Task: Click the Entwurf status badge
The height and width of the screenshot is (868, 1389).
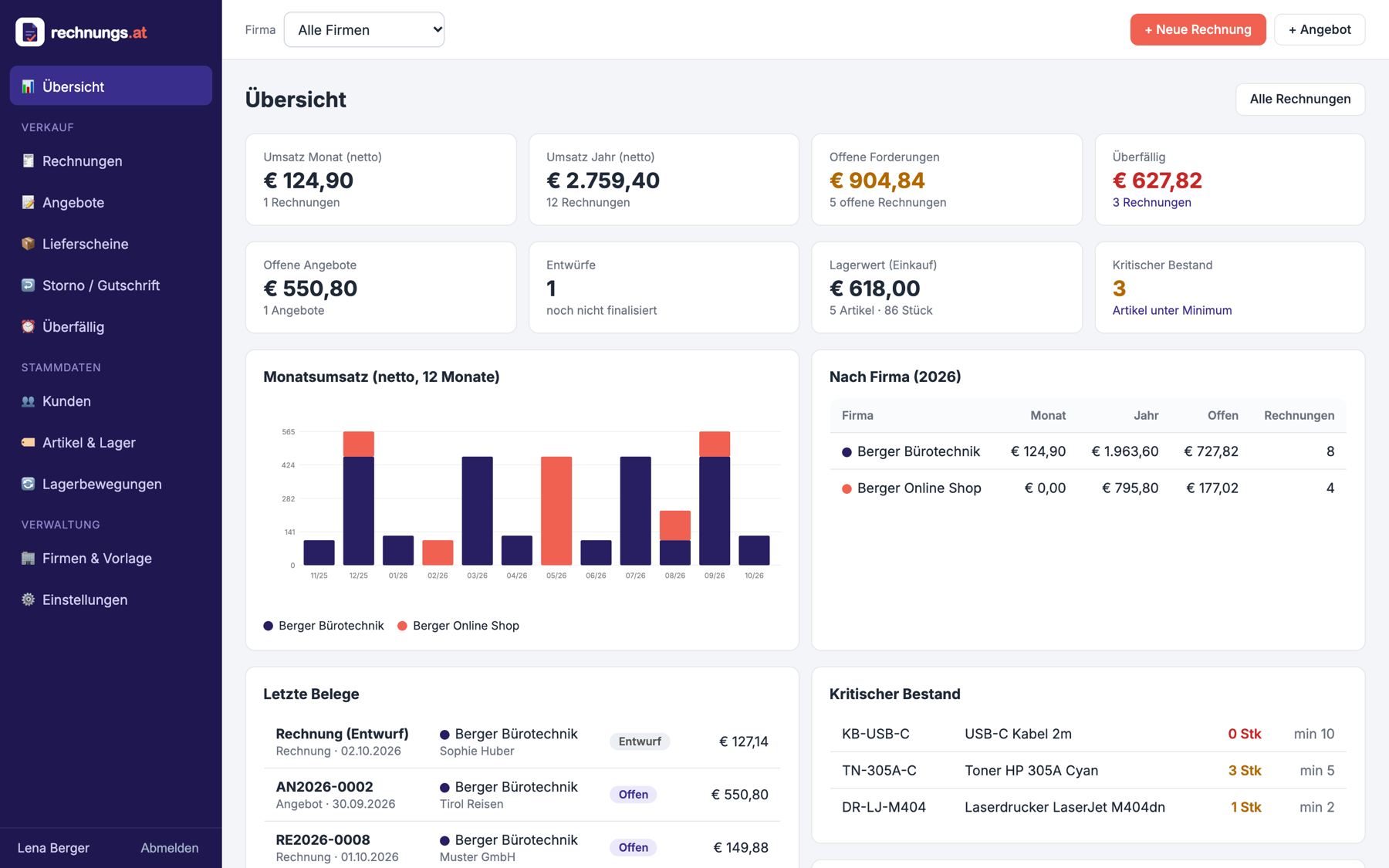Action: tap(640, 741)
